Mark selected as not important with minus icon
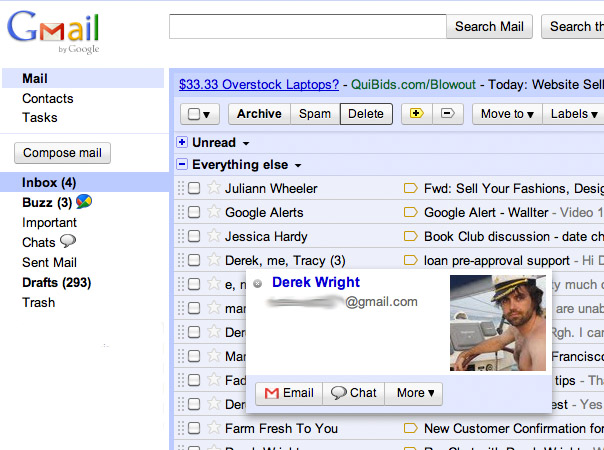Viewport: 604px width, 450px height. (x=448, y=114)
